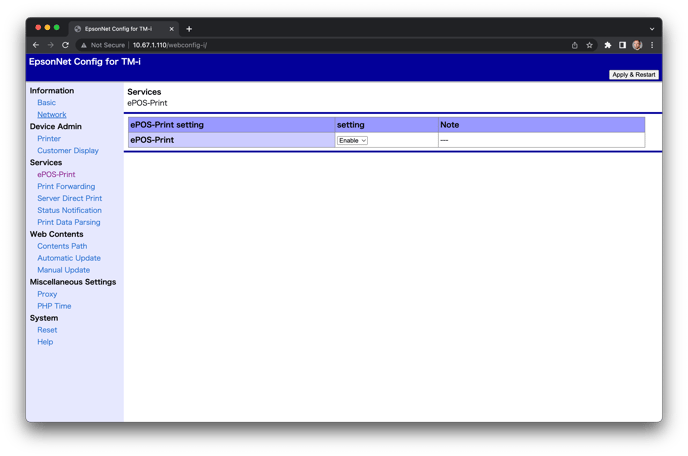Open the Proxy settings link
The height and width of the screenshot is (456, 688).
pos(47,294)
